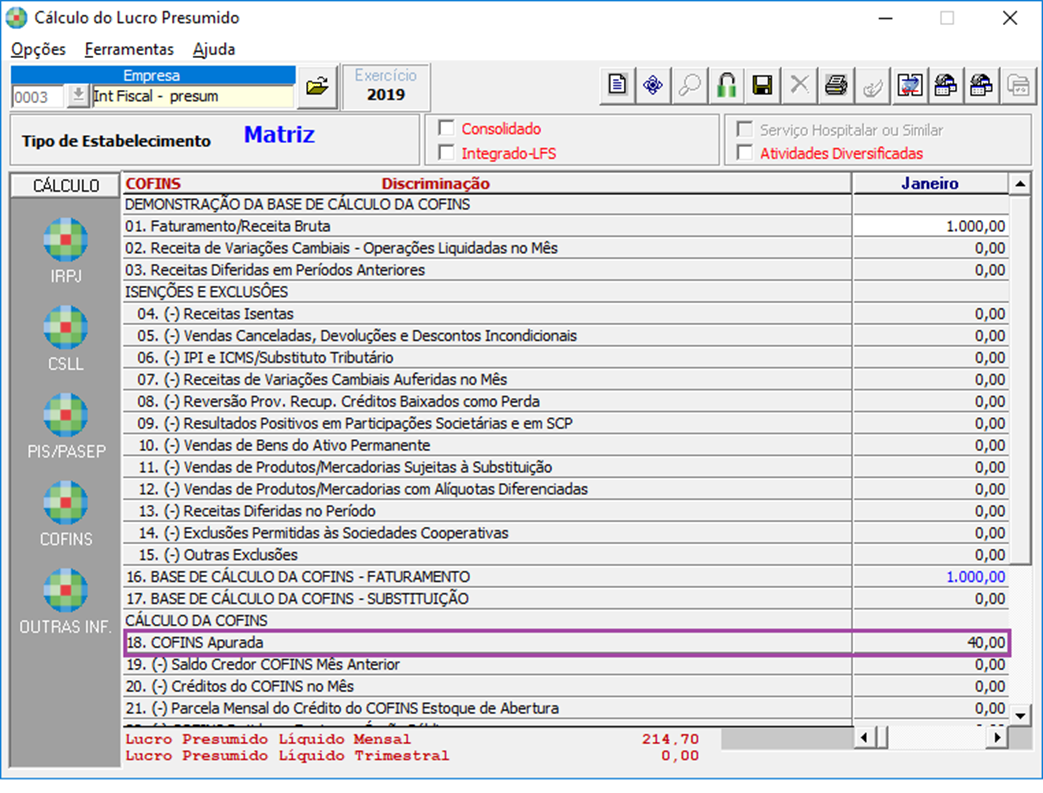Select row 18. COFINS Apurada

[x=487, y=643]
